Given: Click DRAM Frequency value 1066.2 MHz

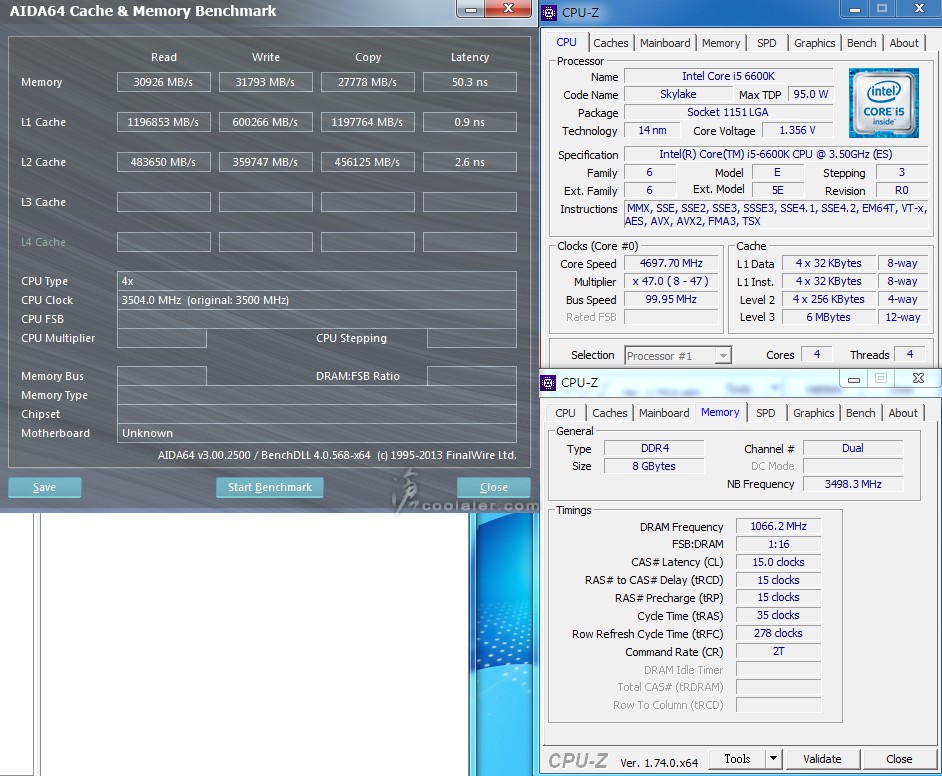Looking at the screenshot, I should click(778, 526).
